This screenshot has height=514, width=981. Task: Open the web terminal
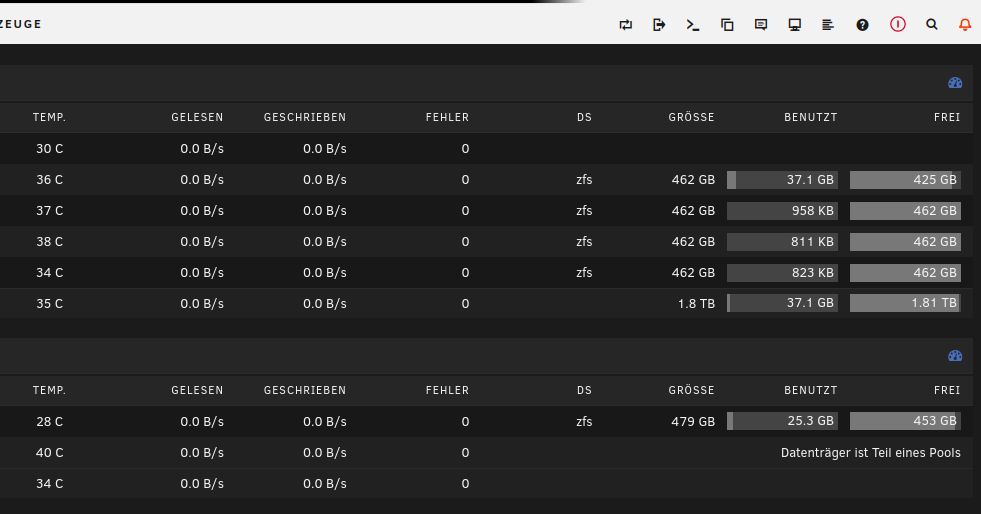coord(693,25)
